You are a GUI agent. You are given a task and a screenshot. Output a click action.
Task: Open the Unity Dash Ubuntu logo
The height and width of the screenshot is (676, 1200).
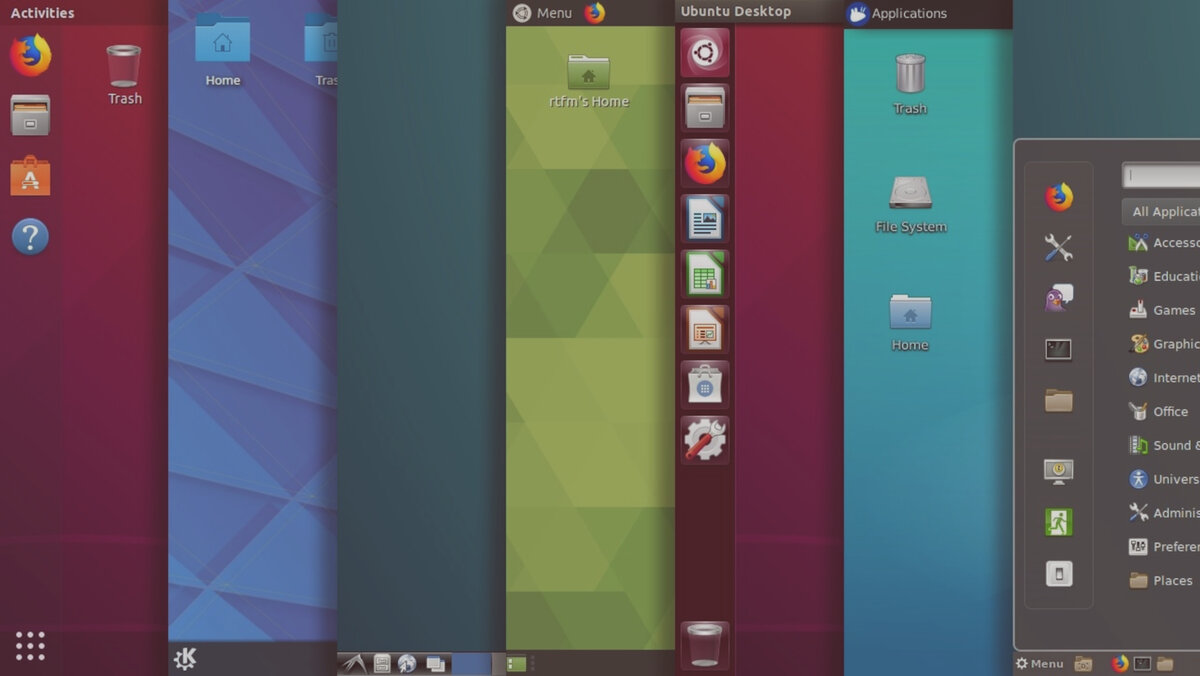[x=705, y=52]
